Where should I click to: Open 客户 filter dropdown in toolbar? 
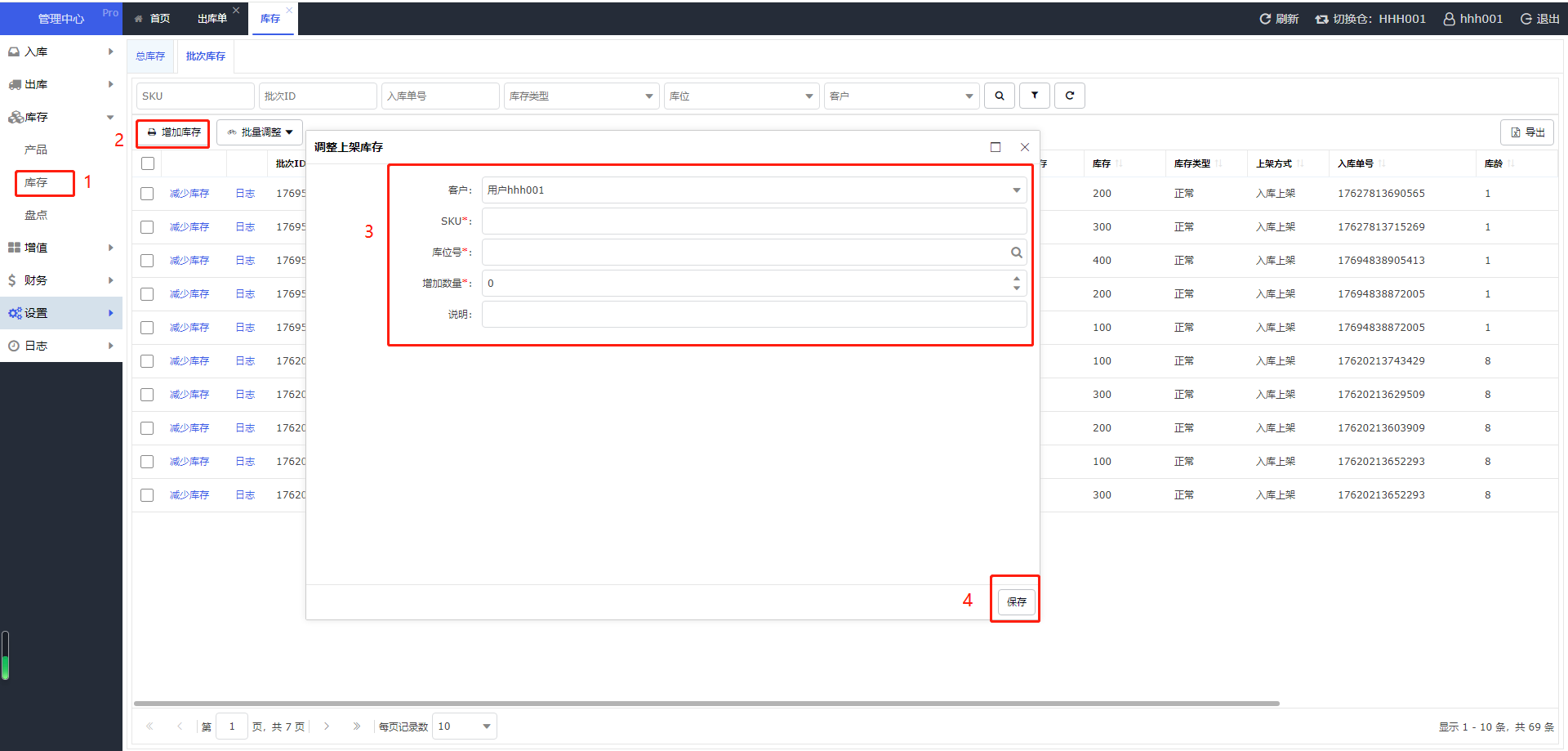point(902,96)
